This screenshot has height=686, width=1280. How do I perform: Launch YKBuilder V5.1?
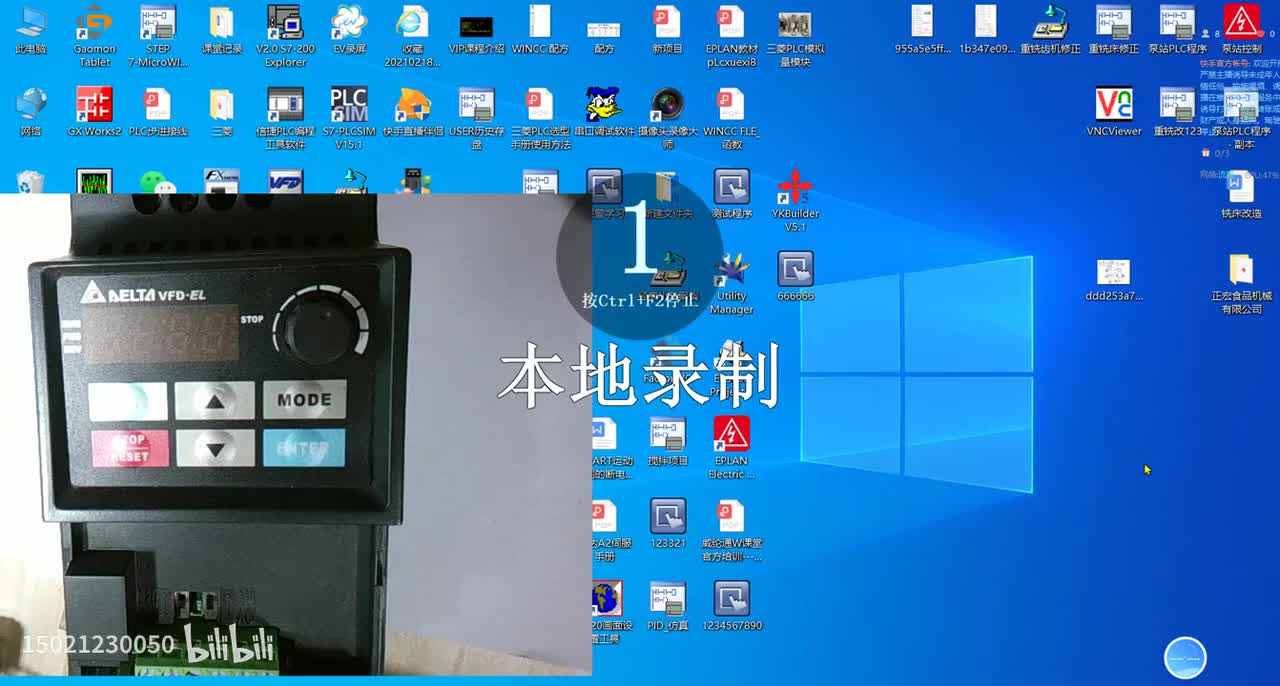795,200
